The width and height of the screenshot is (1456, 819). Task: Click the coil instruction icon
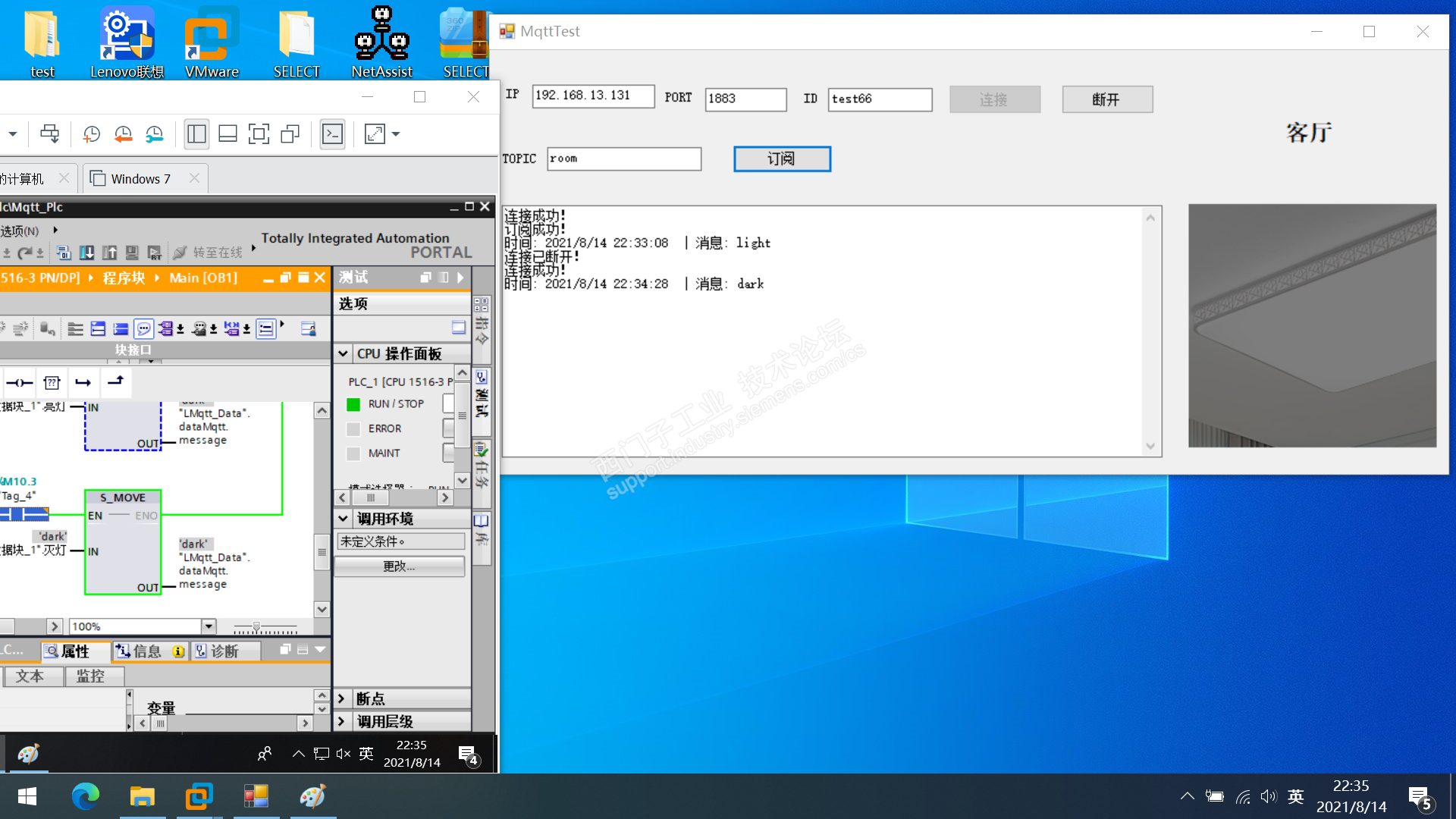(20, 382)
